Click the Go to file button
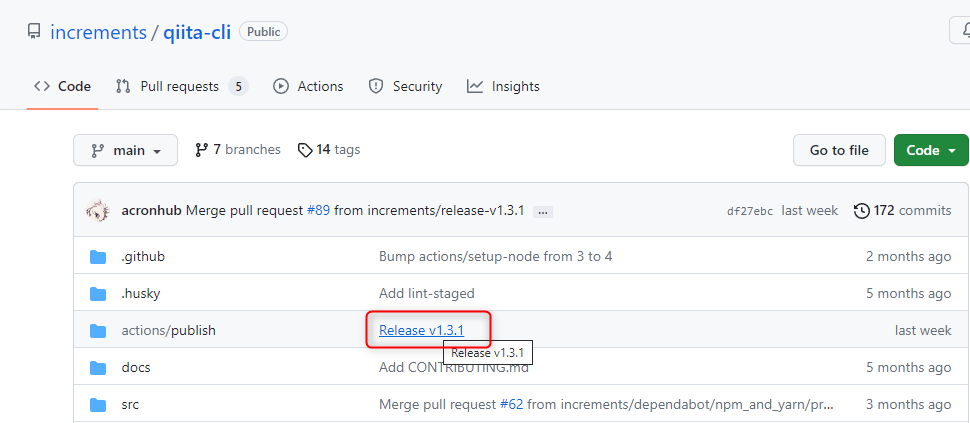 tap(839, 150)
